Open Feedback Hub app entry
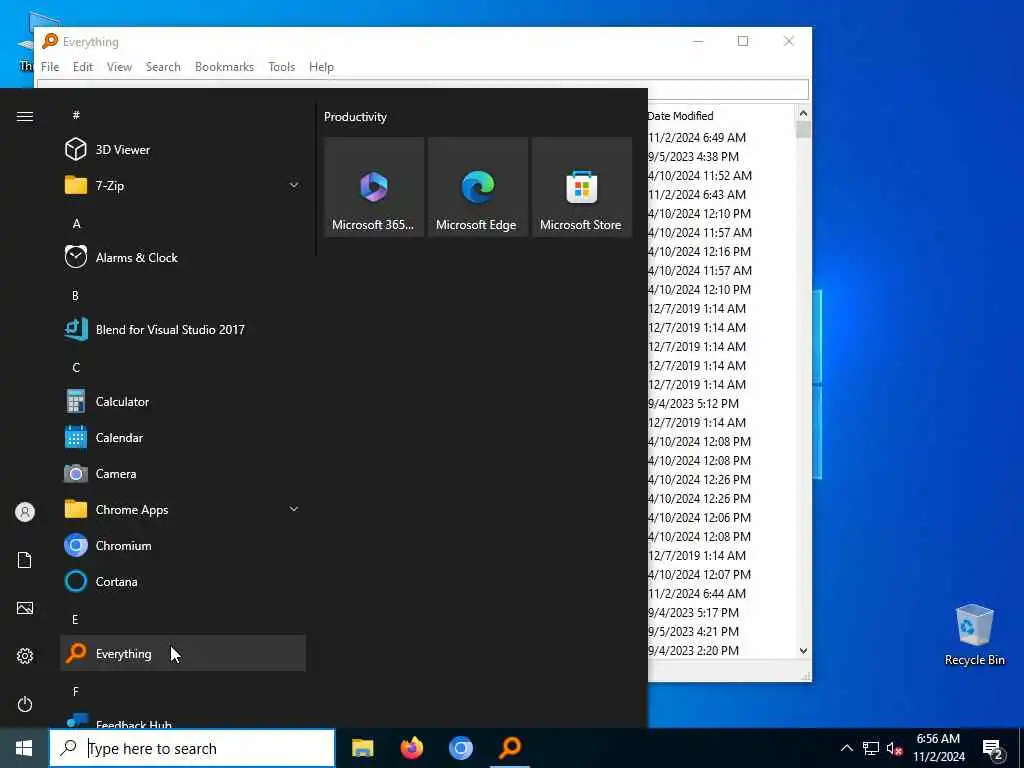This screenshot has height=768, width=1024. click(x=183, y=721)
